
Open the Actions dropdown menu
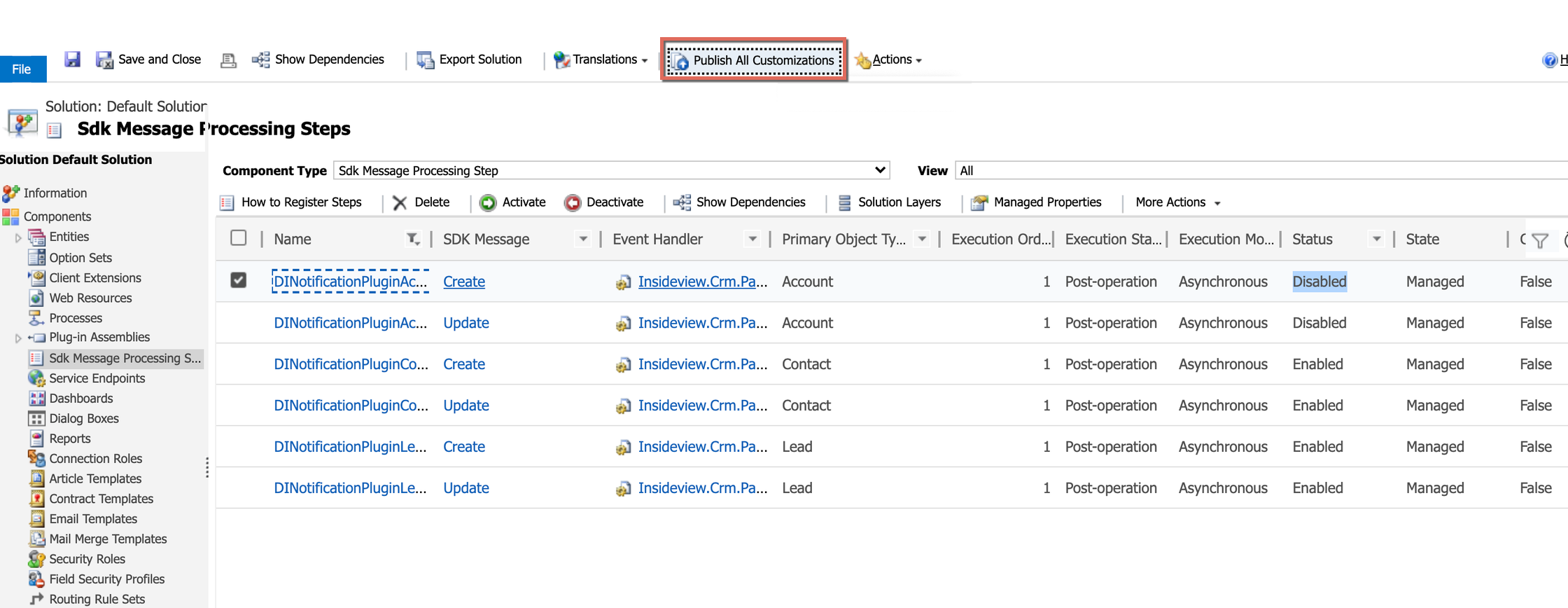coord(888,60)
